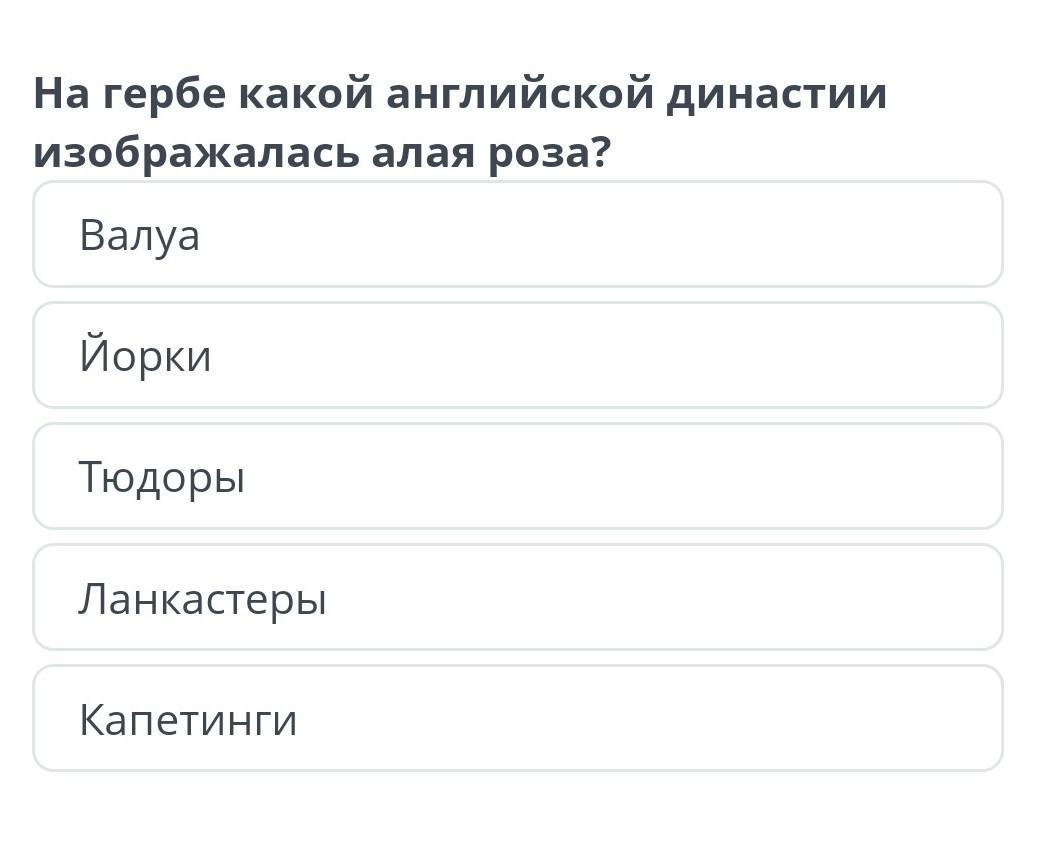
Task: Tap the second answer box Йорки
Action: pos(518,355)
